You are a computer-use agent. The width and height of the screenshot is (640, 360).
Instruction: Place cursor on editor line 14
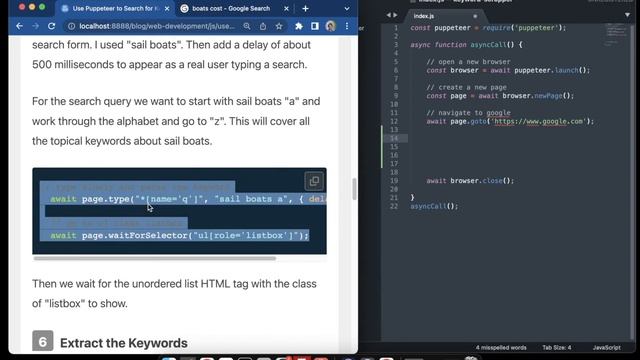pos(518,138)
